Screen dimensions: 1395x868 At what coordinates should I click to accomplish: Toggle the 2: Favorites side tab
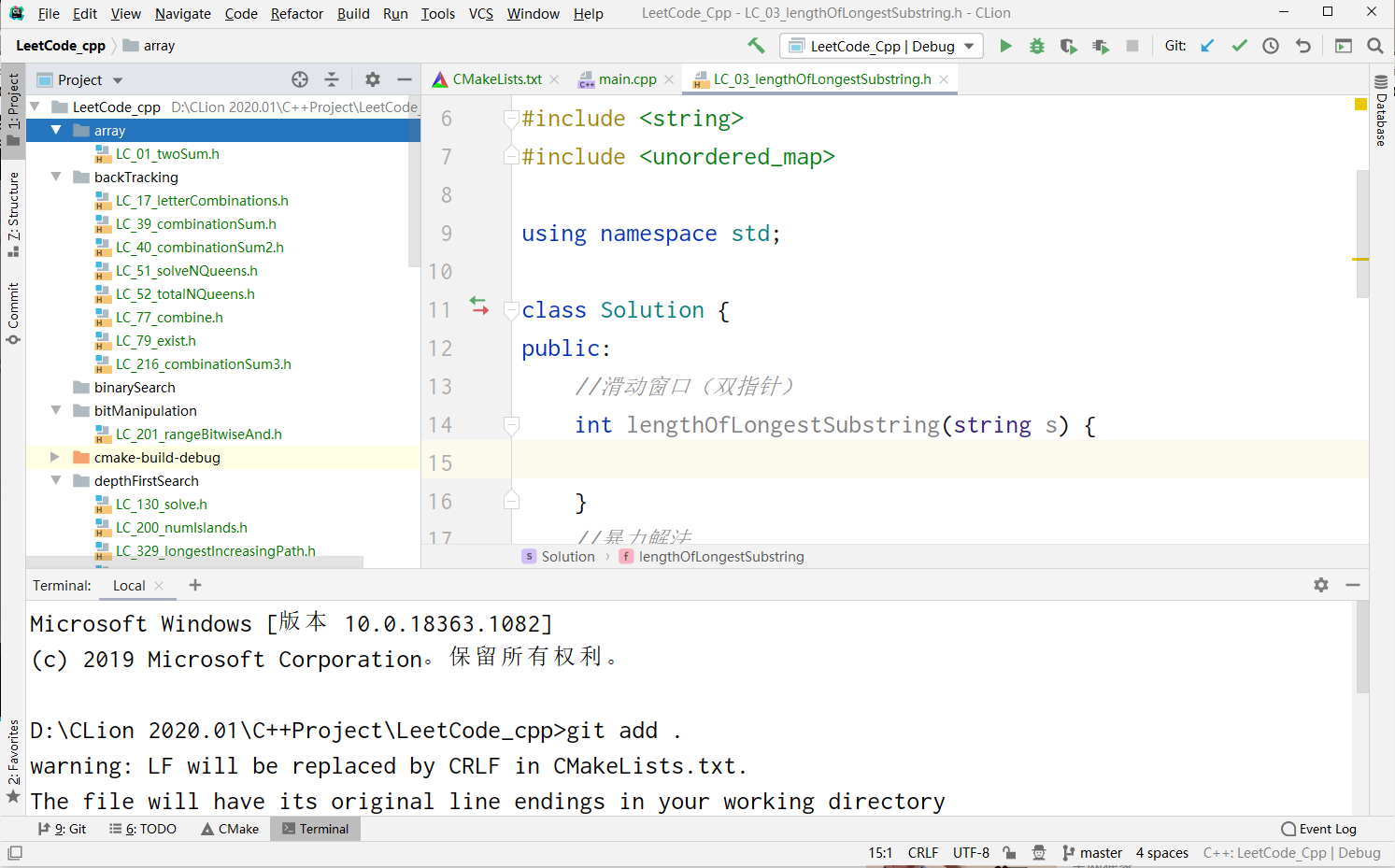pos(13,761)
